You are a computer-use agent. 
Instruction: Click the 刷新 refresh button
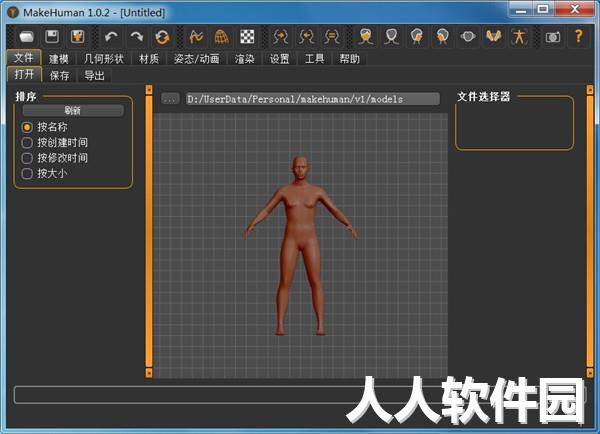click(x=73, y=111)
